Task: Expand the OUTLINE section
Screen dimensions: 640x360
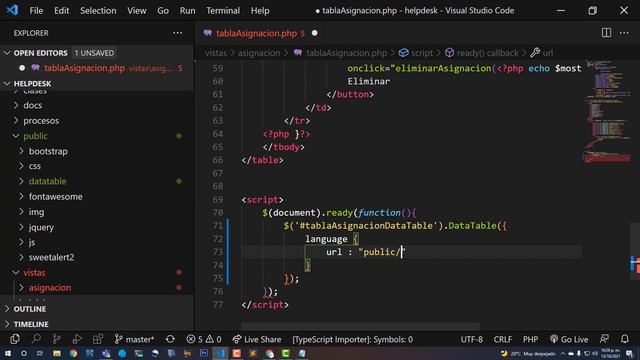Action: 96,309
